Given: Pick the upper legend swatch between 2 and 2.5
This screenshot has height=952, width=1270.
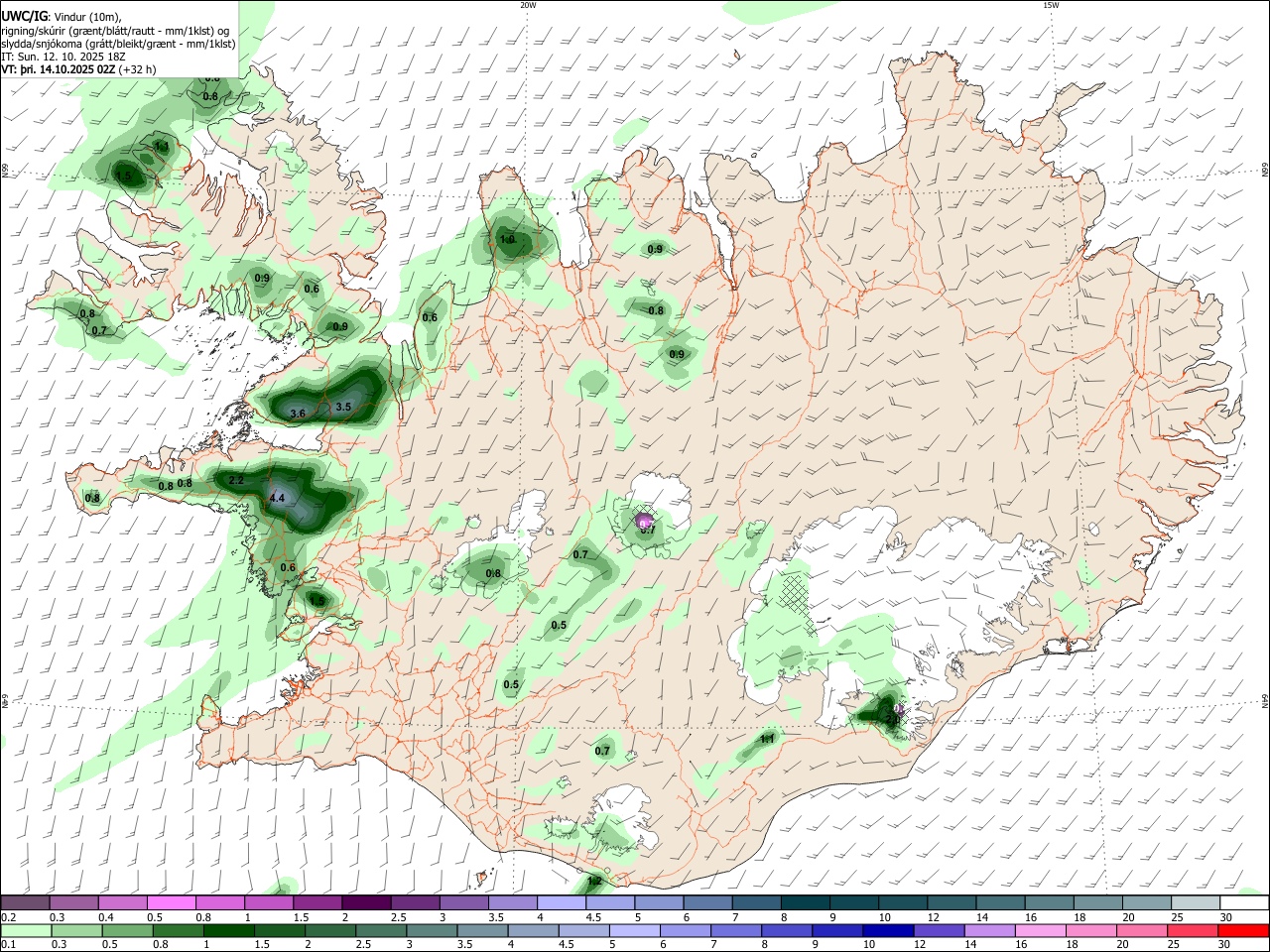Looking at the screenshot, I should click(x=366, y=902).
